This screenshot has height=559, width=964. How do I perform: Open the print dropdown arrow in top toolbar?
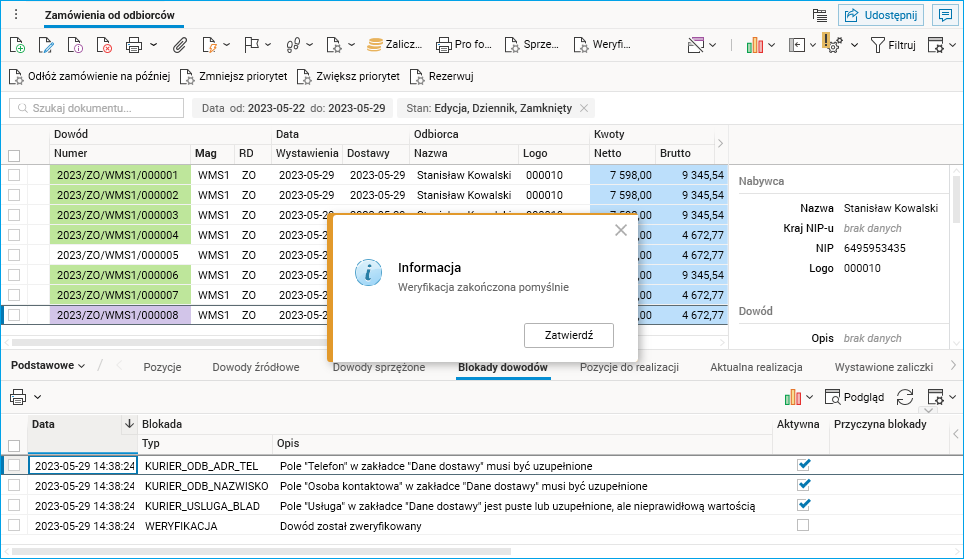pos(153,45)
